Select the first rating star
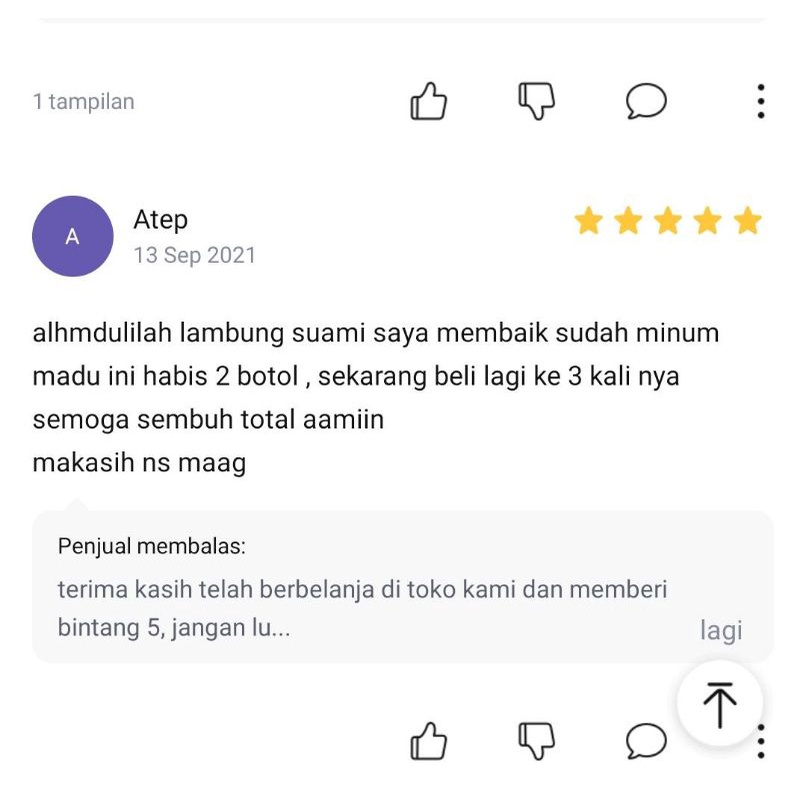The height and width of the screenshot is (800, 800). [589, 221]
